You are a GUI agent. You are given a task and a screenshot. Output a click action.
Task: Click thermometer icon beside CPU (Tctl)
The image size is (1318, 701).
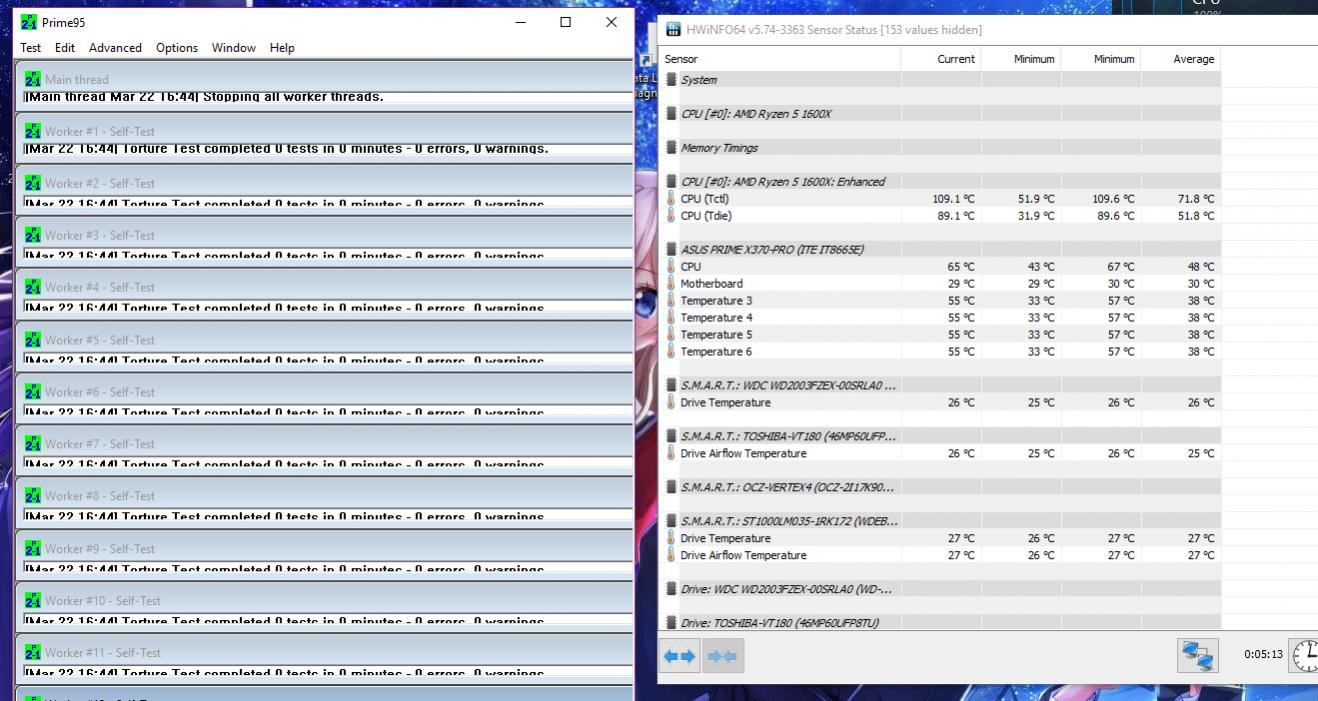coord(671,198)
